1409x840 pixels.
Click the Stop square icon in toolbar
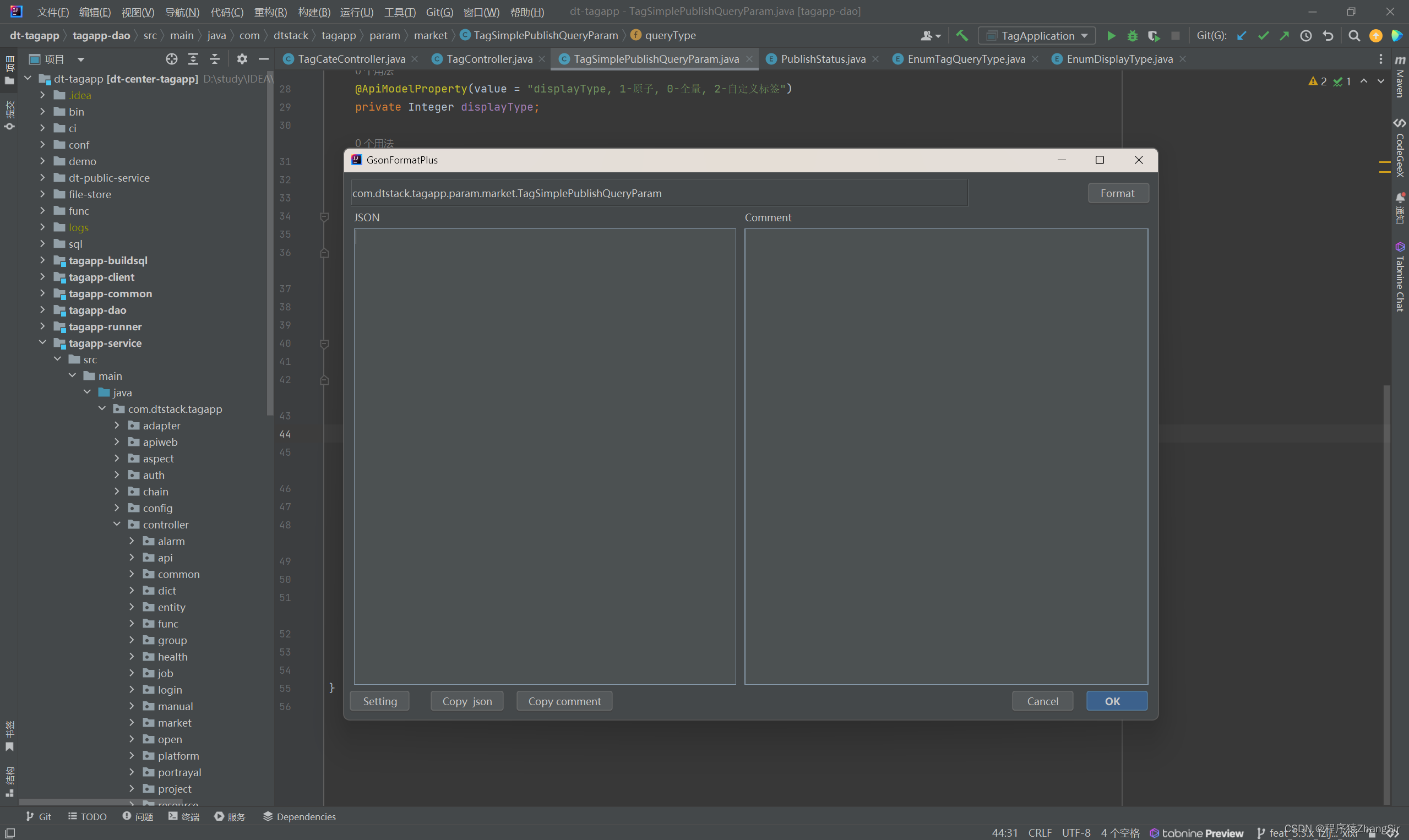pos(1176,36)
